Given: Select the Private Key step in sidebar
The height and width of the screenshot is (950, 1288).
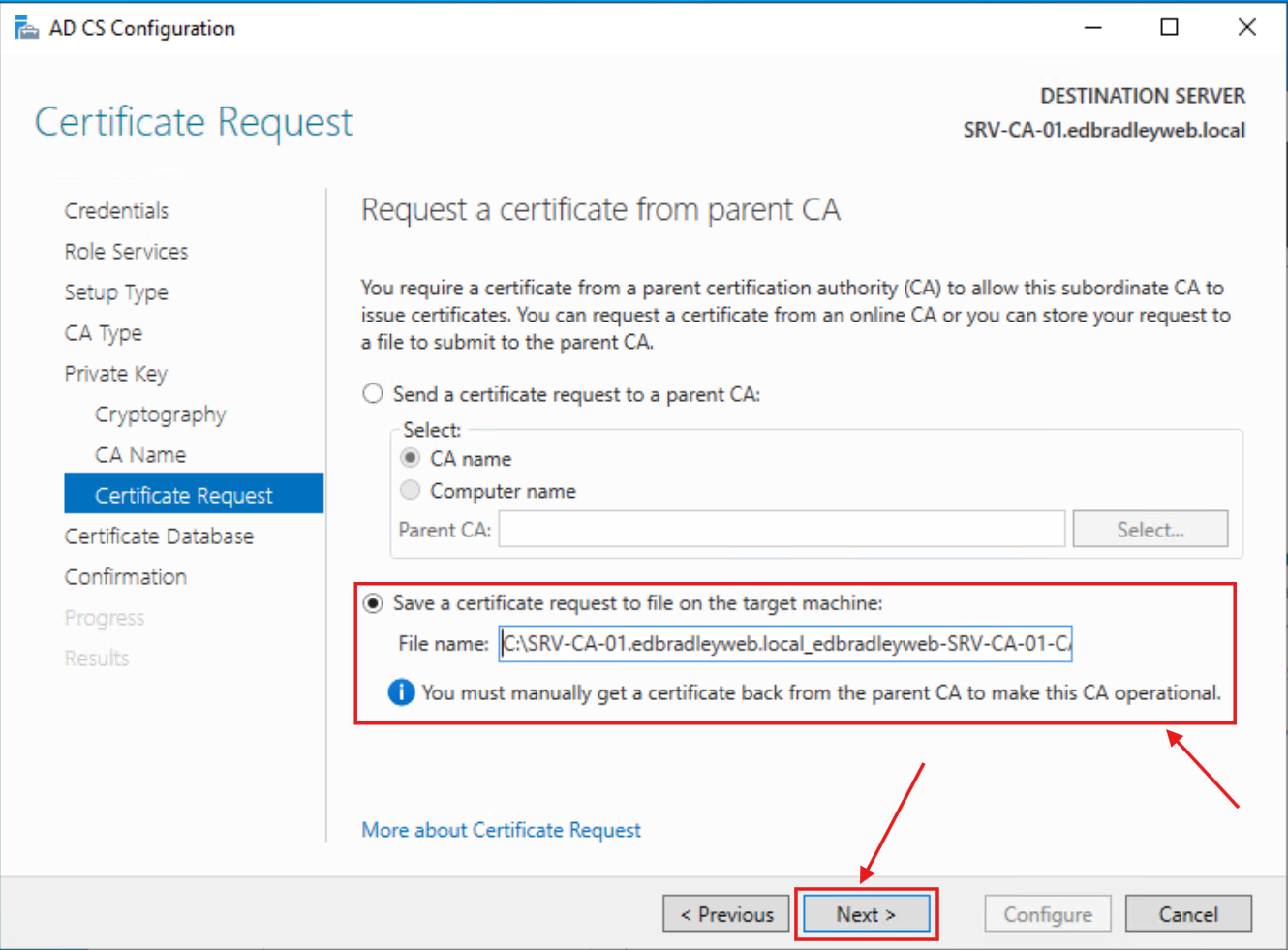Looking at the screenshot, I should pyautogui.click(x=115, y=373).
